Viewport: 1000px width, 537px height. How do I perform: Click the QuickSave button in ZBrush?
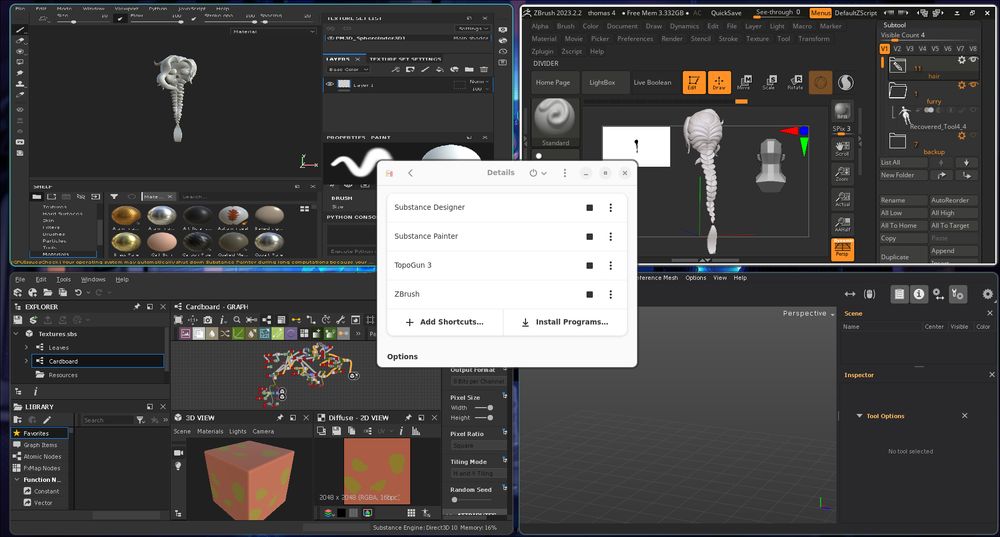pos(726,13)
